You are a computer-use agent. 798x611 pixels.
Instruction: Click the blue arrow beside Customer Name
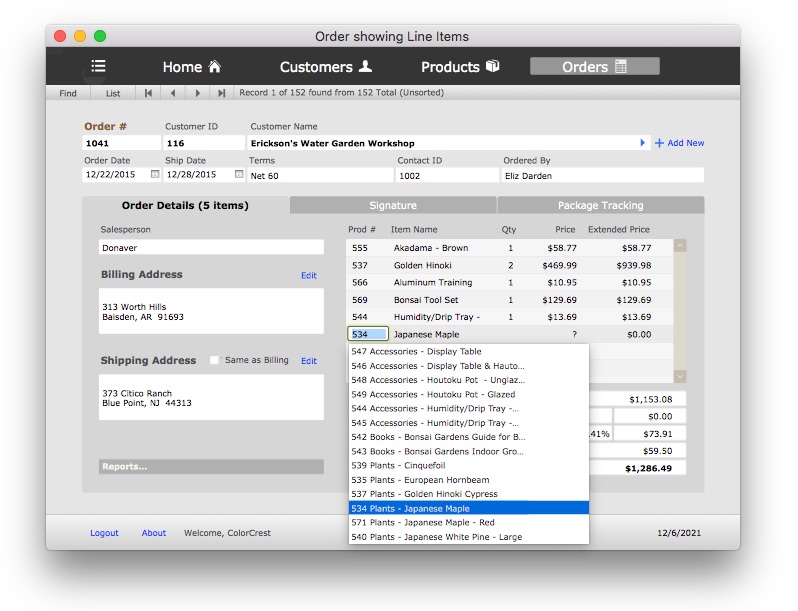pyautogui.click(x=642, y=143)
